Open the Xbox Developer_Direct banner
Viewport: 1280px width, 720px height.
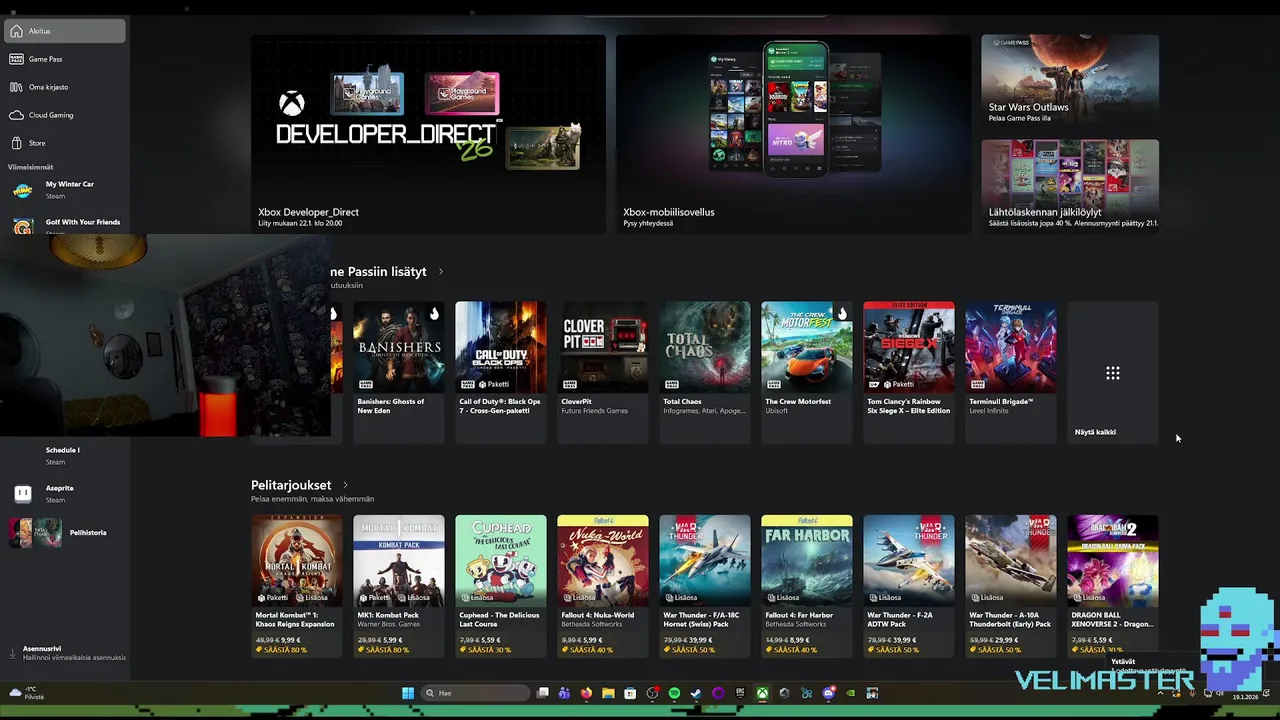pyautogui.click(x=428, y=134)
